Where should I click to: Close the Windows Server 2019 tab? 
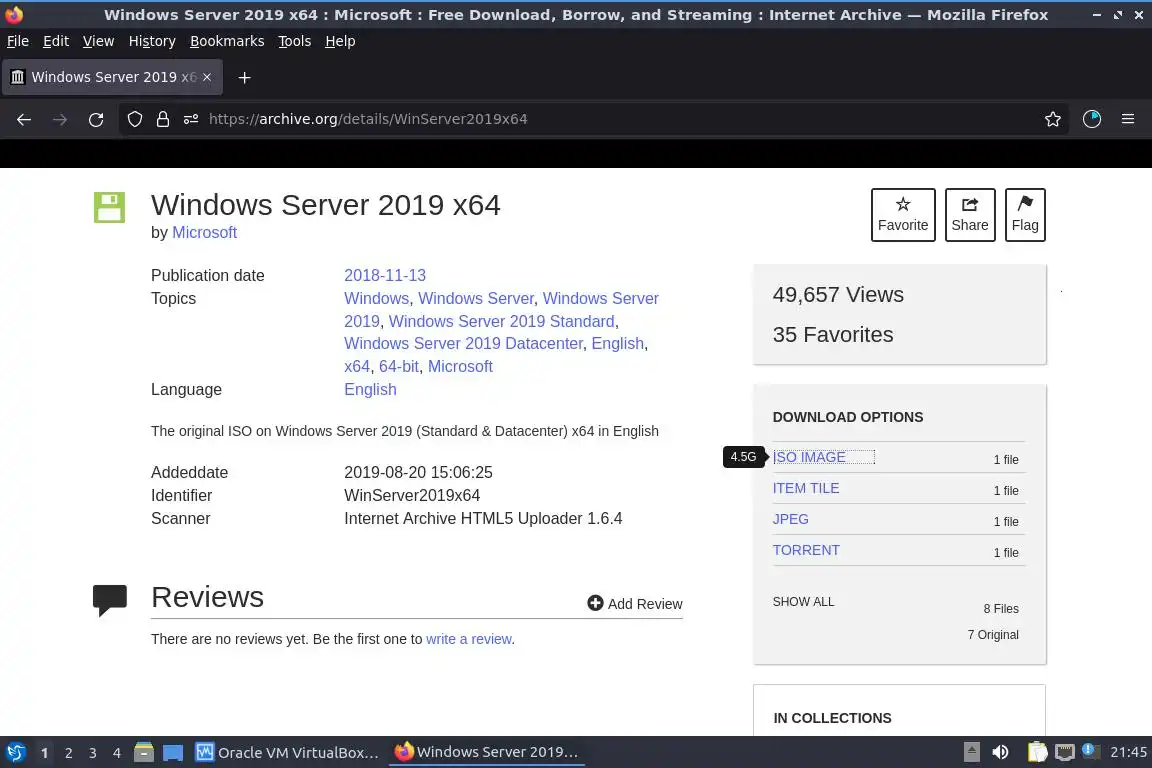207,77
